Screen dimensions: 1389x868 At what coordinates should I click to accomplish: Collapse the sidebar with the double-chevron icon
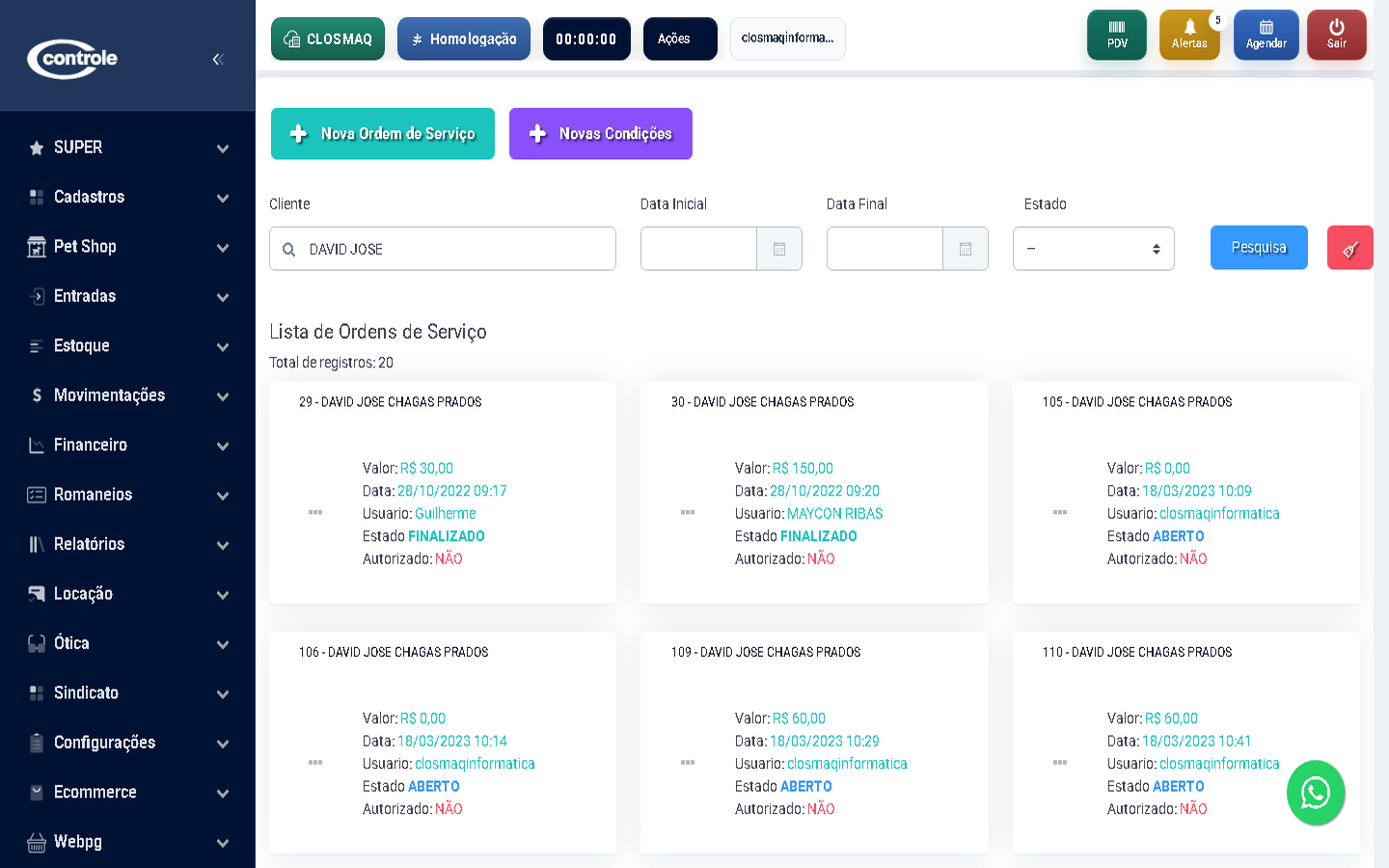(217, 59)
